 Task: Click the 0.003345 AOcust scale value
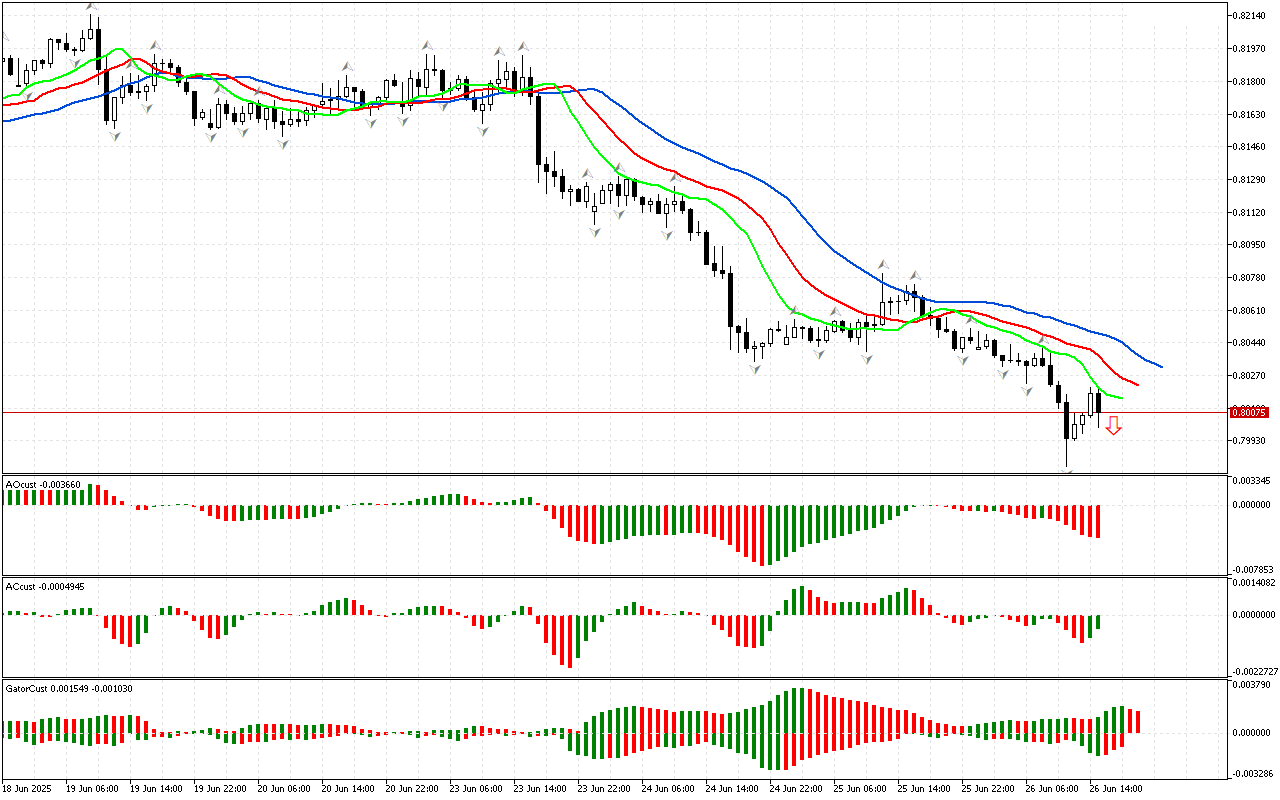[x=1251, y=481]
